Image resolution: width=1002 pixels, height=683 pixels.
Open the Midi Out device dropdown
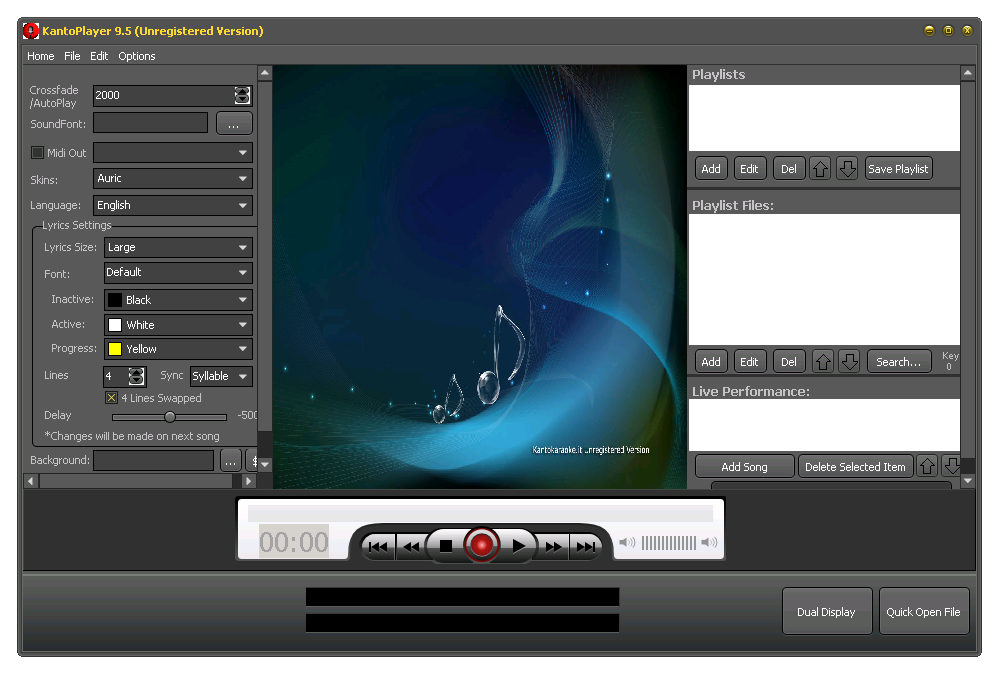173,153
